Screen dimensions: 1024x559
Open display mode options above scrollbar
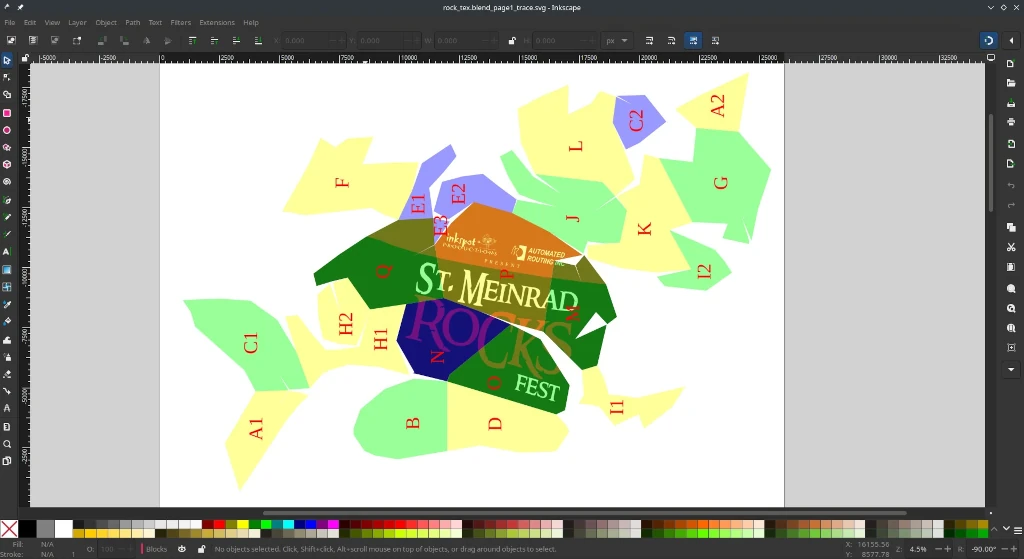991,58
